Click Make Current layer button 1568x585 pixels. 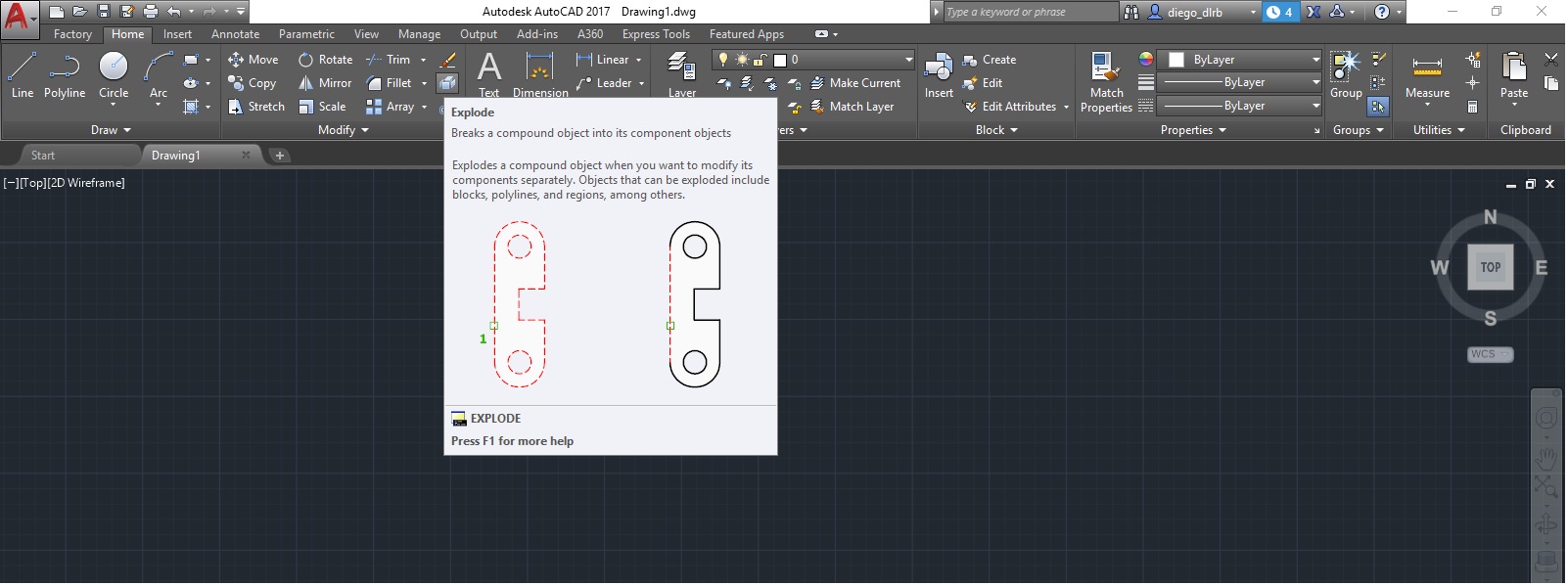point(855,83)
